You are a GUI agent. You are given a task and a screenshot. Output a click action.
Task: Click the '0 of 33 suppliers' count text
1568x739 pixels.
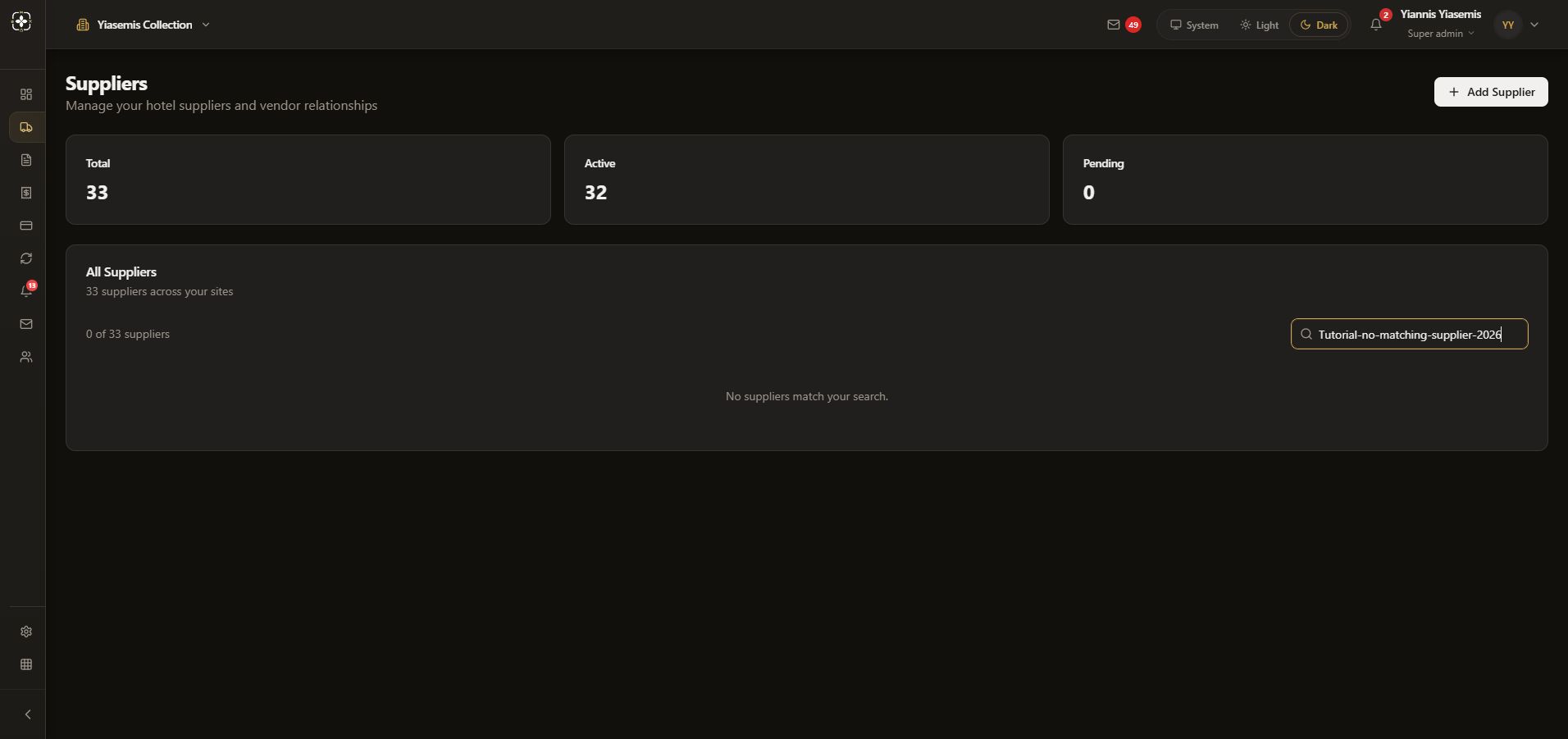[128, 334]
